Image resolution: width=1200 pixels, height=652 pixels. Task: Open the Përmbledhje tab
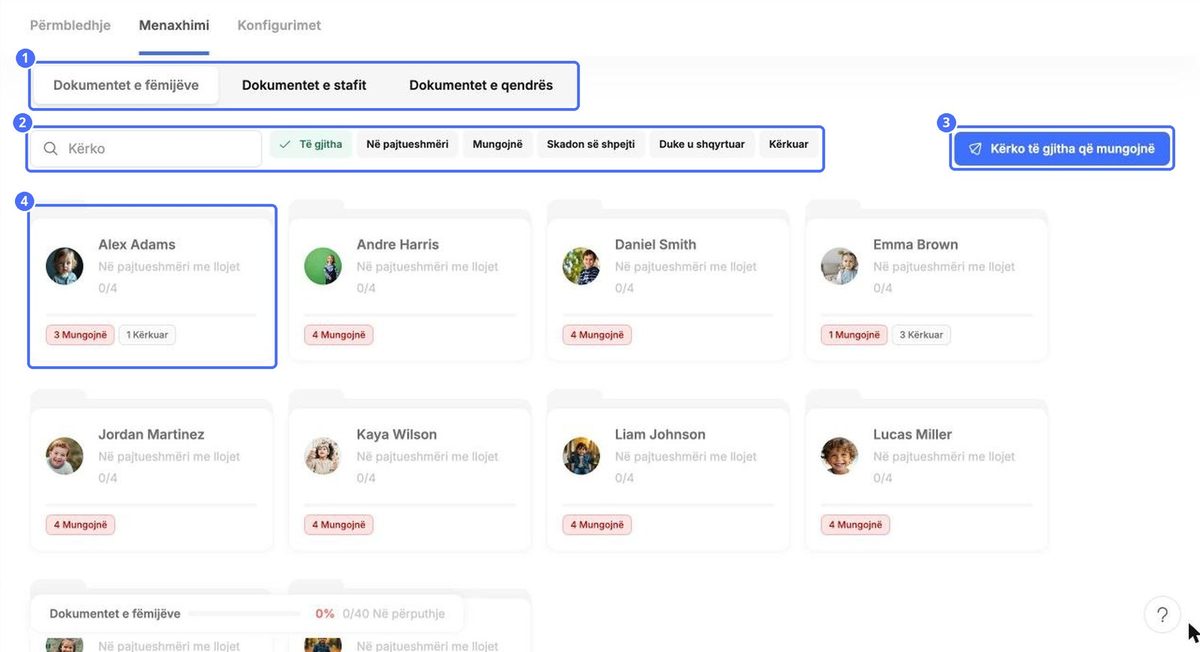pyautogui.click(x=70, y=25)
